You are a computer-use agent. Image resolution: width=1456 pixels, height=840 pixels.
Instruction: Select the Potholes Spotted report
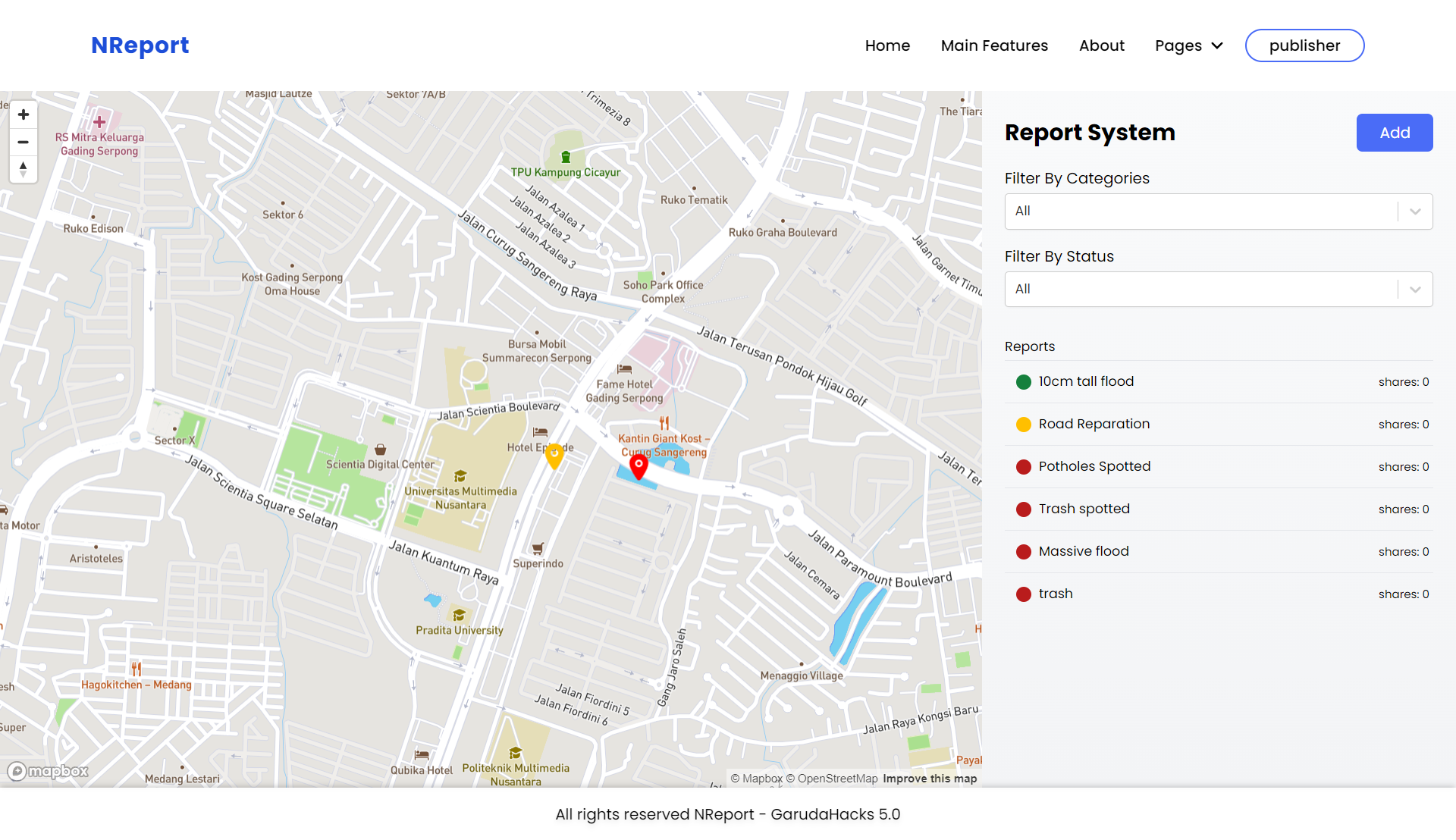point(1094,467)
